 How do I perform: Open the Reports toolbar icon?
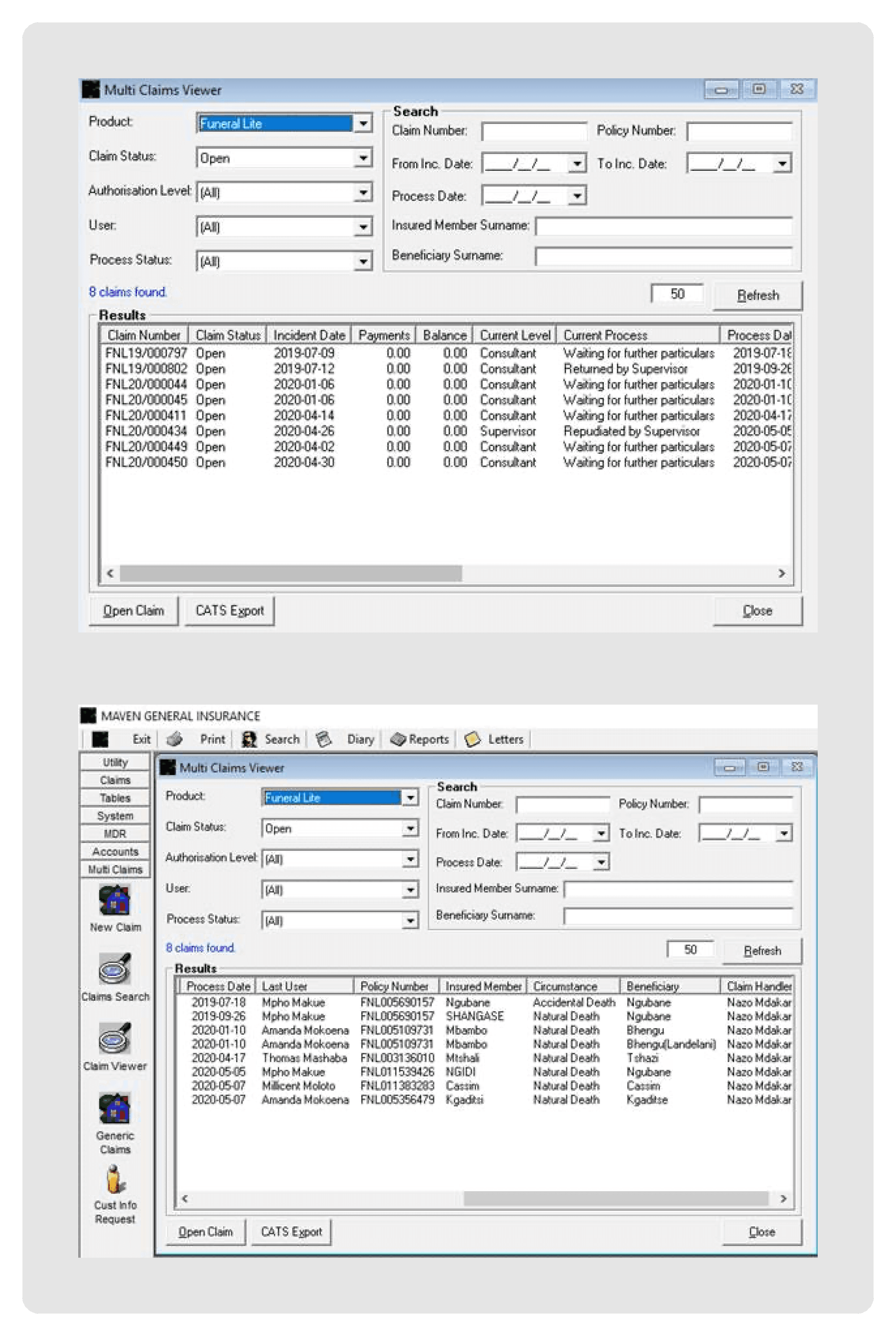pos(398,739)
